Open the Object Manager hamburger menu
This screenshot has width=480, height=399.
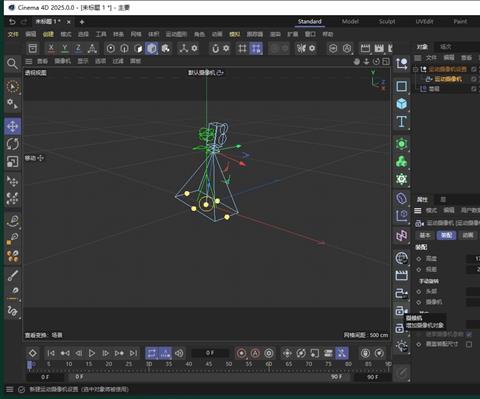coord(418,58)
